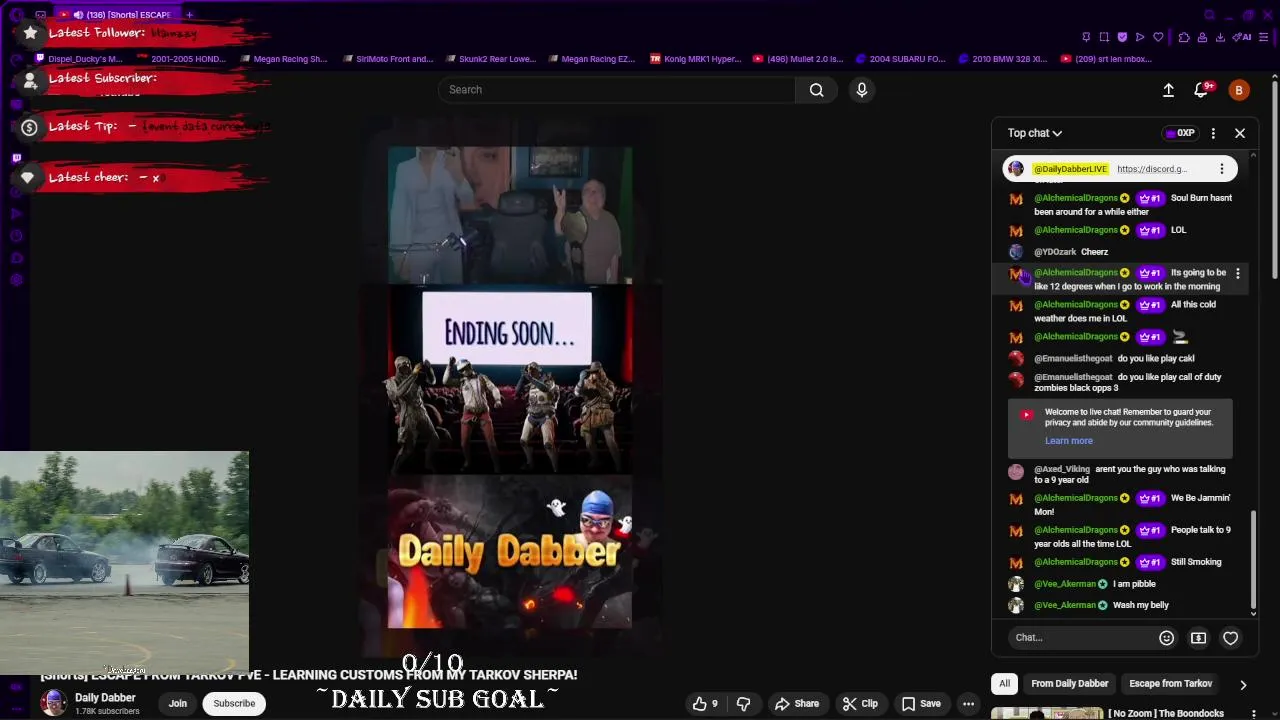1280x720 pixels.
Task: Select Escape from Tarkov chip
Action: pyautogui.click(x=1170, y=684)
